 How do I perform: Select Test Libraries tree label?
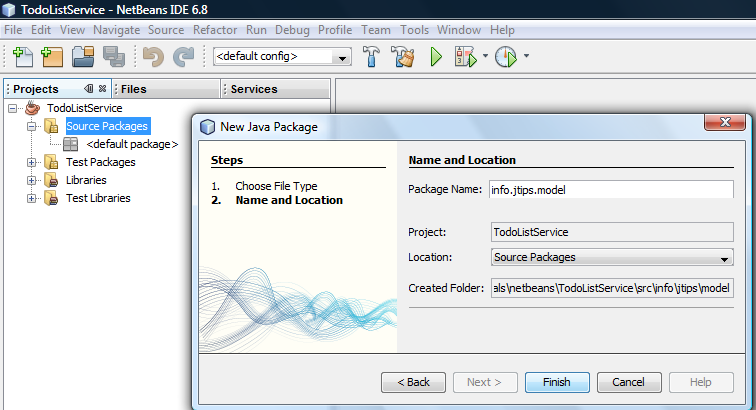tap(98, 198)
